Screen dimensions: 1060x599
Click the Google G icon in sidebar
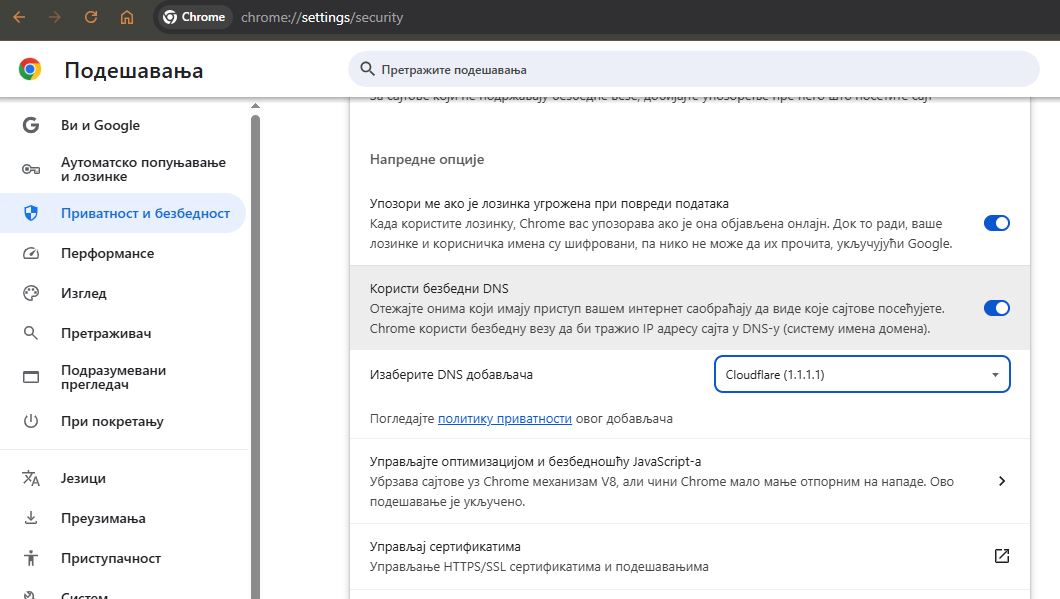coord(30,125)
